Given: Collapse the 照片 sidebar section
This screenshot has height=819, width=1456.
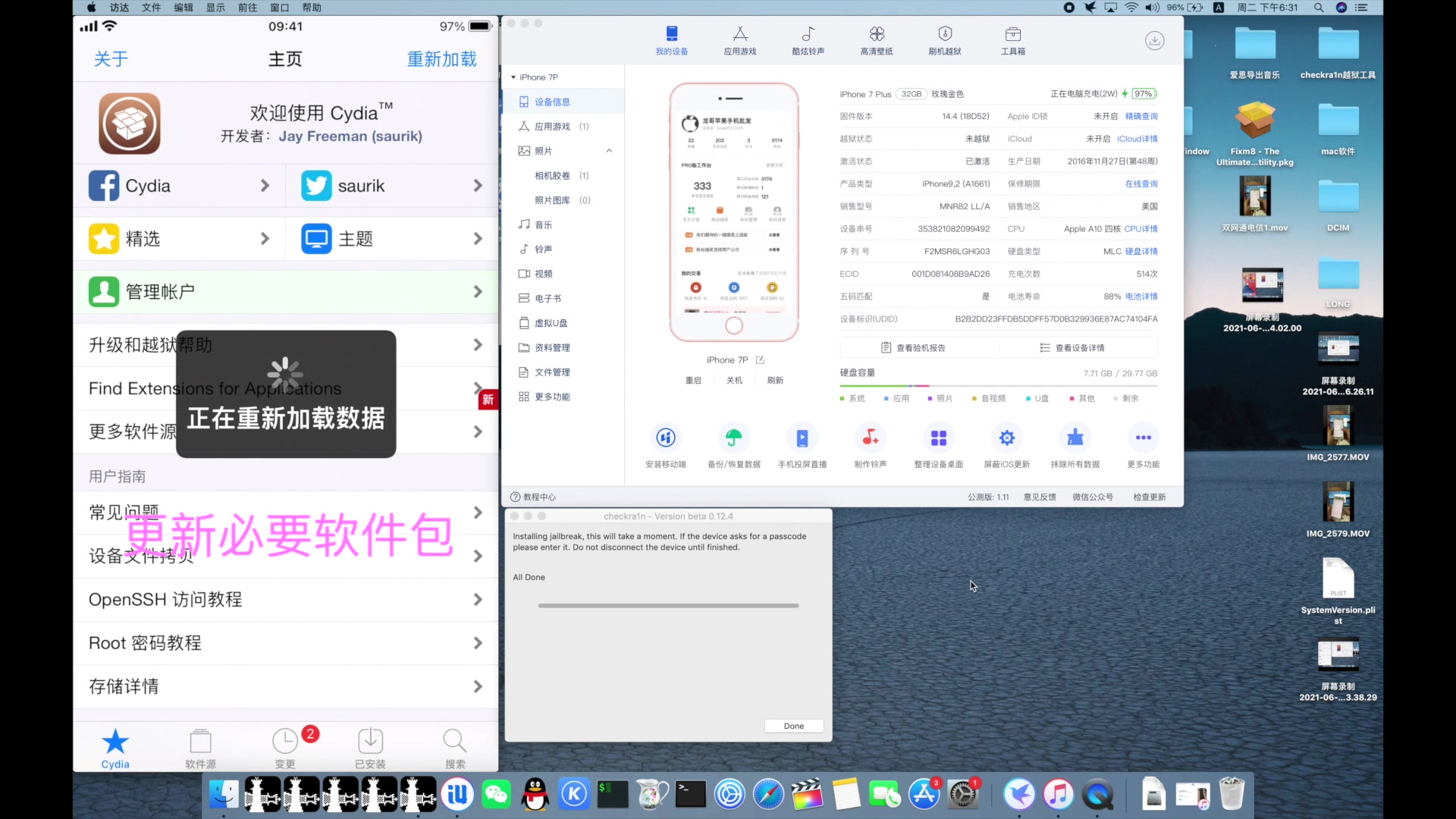Looking at the screenshot, I should 609,151.
